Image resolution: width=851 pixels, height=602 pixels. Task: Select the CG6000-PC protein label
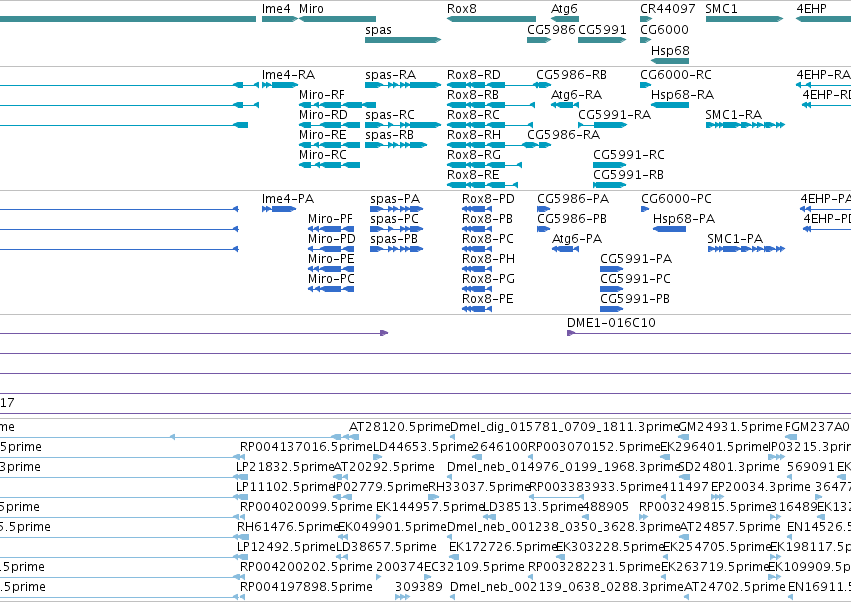(676, 199)
